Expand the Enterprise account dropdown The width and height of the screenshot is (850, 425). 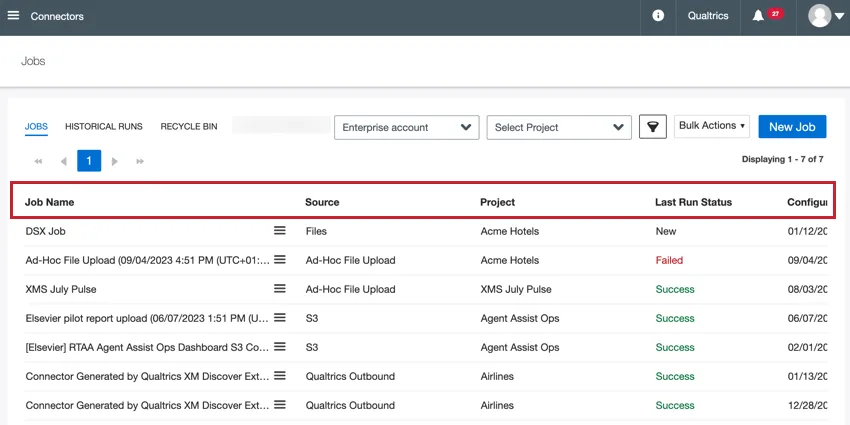click(405, 127)
